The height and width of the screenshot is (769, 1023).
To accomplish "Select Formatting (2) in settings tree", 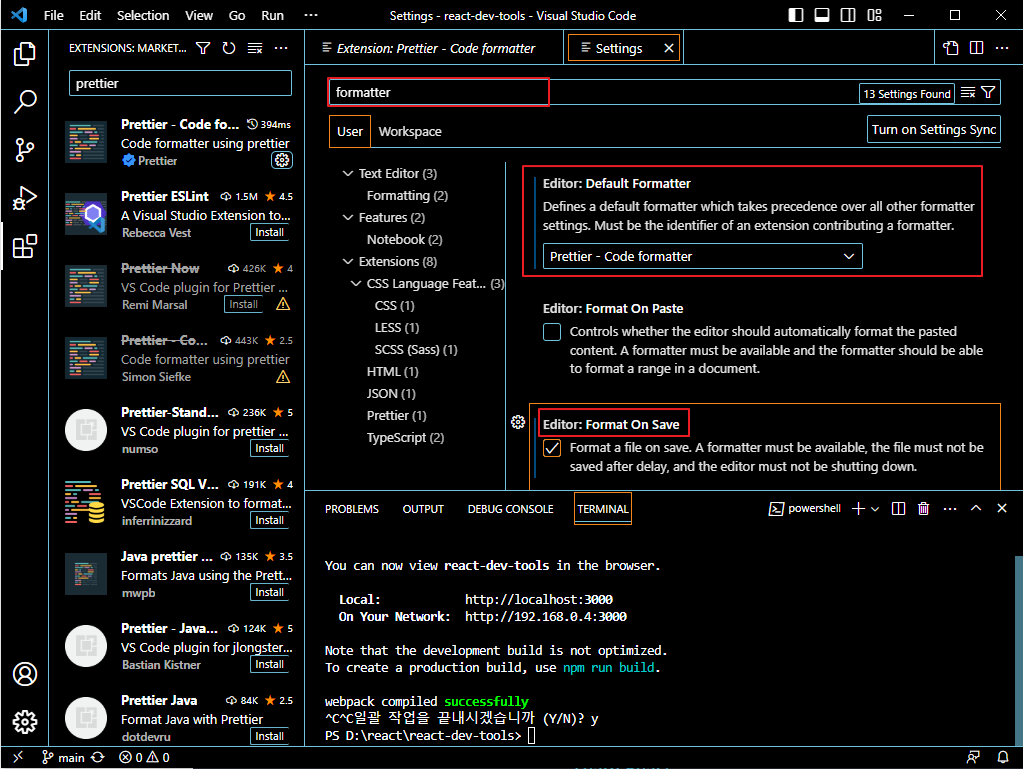I will point(407,196).
